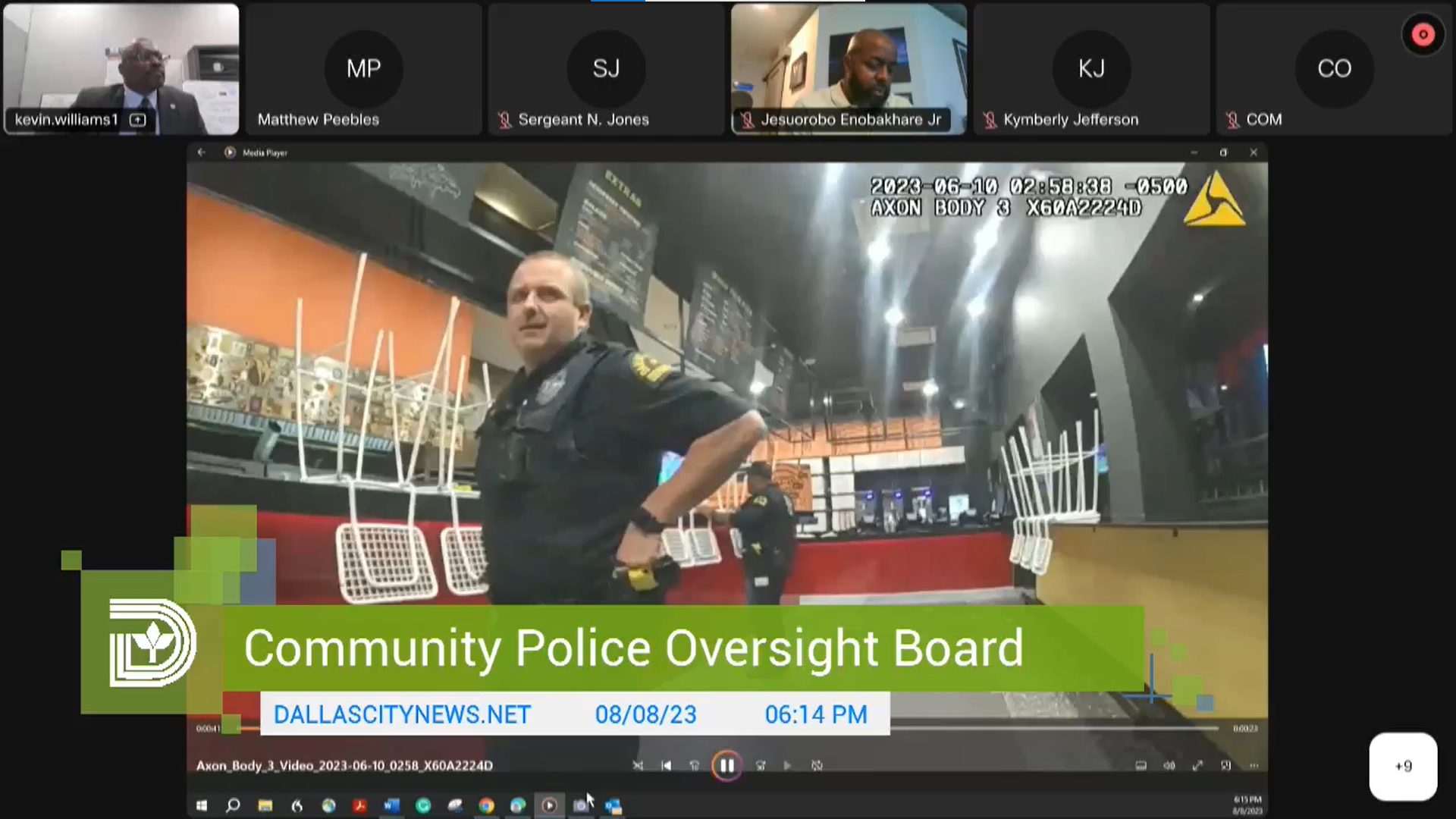
Task: Skip back ten seconds
Action: (695, 765)
